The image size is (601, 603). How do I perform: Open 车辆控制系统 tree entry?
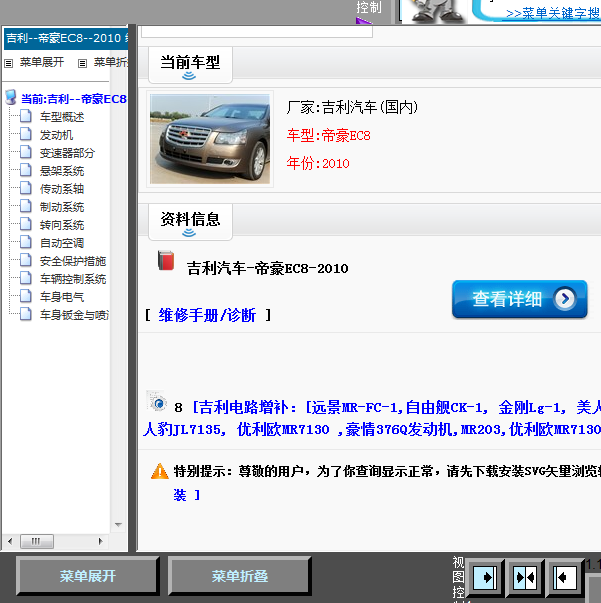(x=73, y=279)
